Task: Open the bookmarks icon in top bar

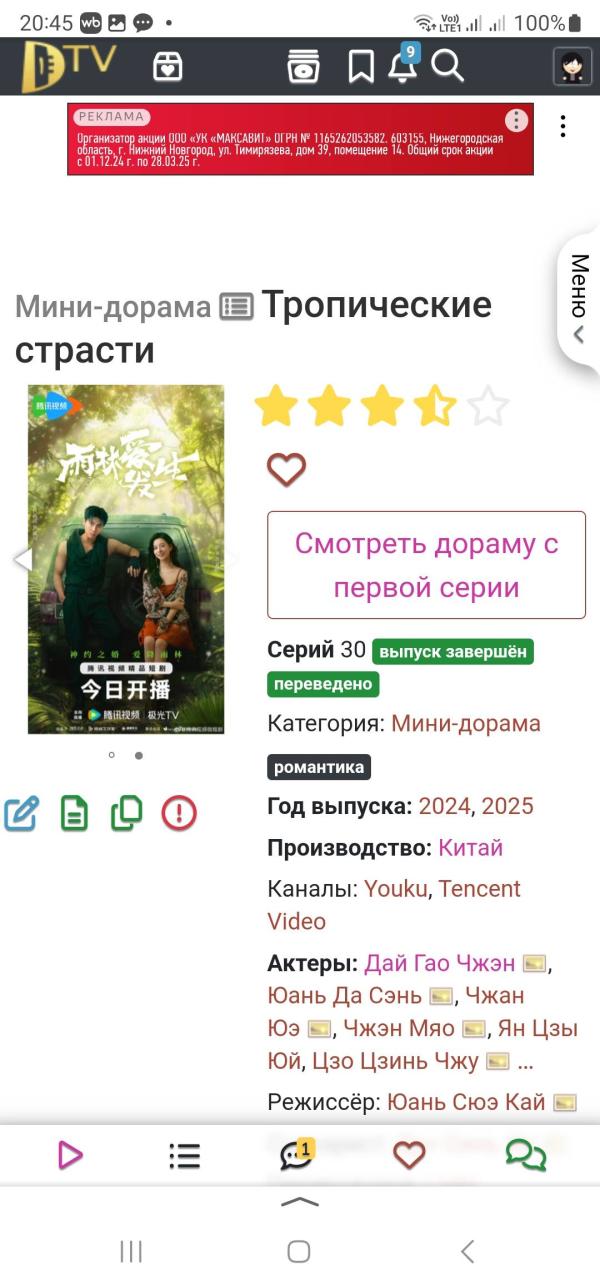Action: point(360,67)
